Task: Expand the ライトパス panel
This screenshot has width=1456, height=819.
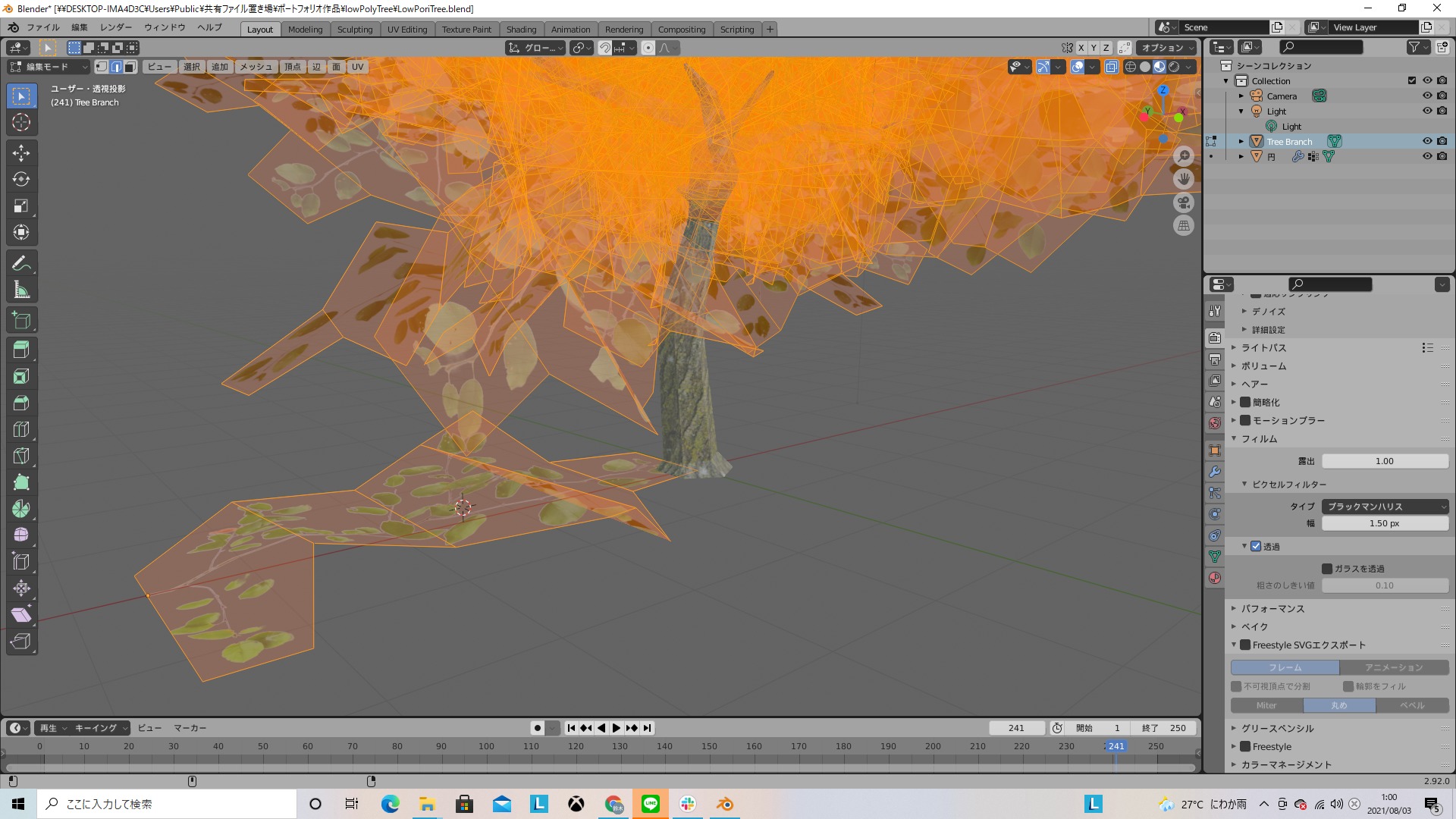Action: [1263, 347]
